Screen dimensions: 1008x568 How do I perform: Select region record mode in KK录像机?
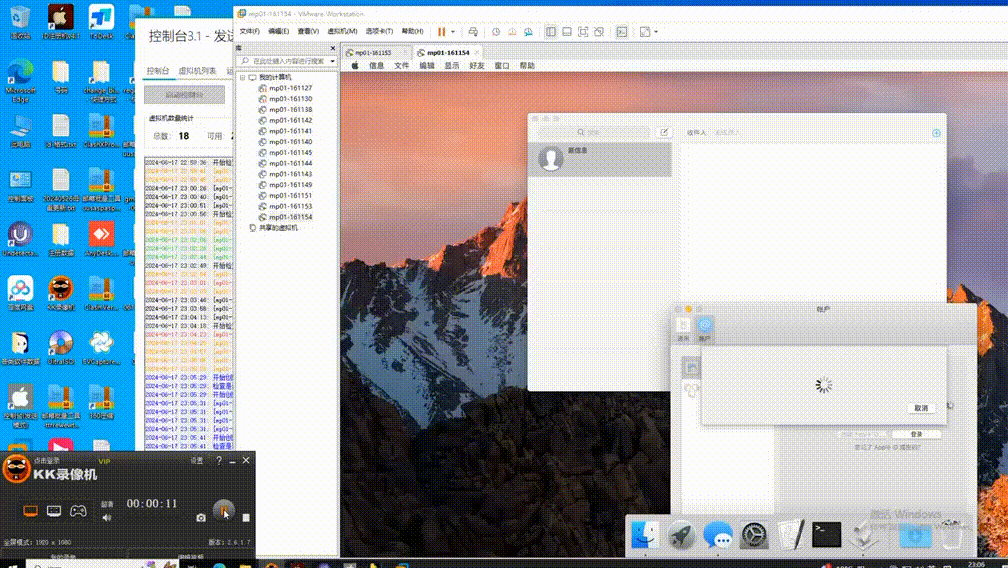click(x=54, y=511)
